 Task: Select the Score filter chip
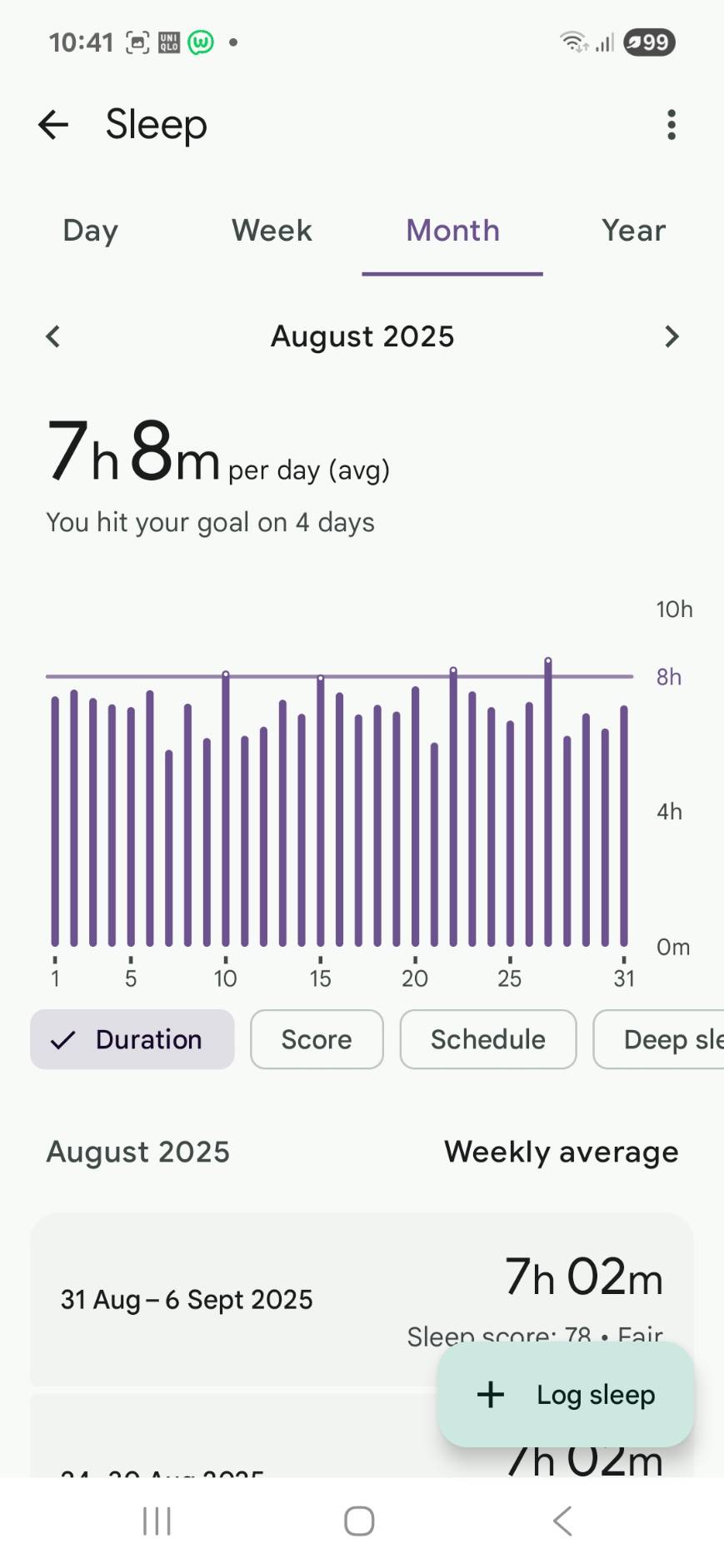317,1039
